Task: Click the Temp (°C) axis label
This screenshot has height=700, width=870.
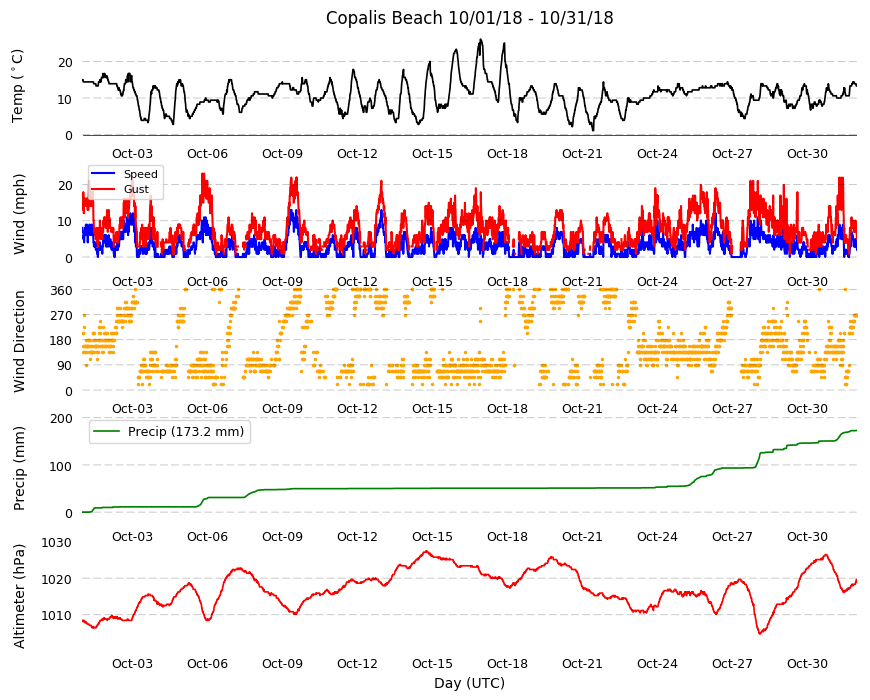Action: (18, 86)
